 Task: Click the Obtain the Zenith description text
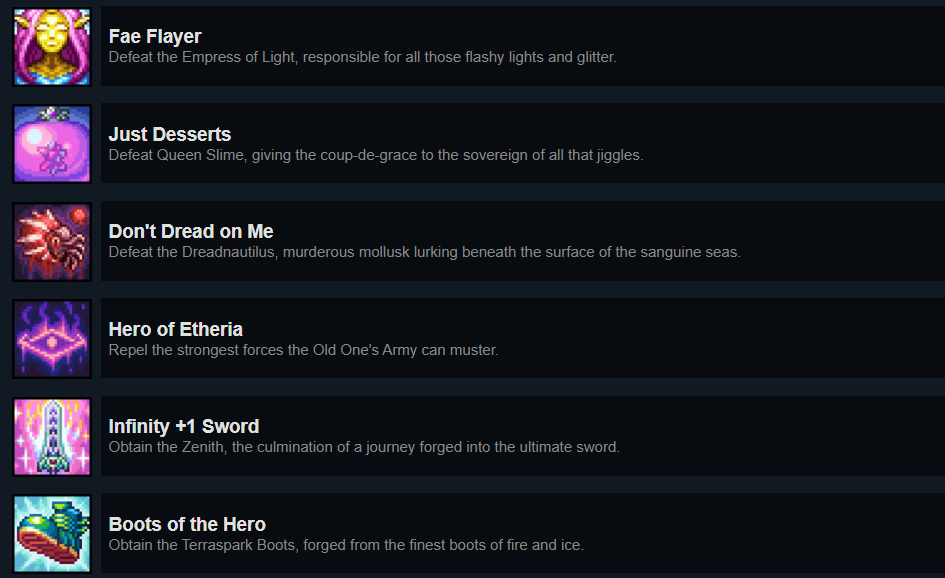click(364, 447)
